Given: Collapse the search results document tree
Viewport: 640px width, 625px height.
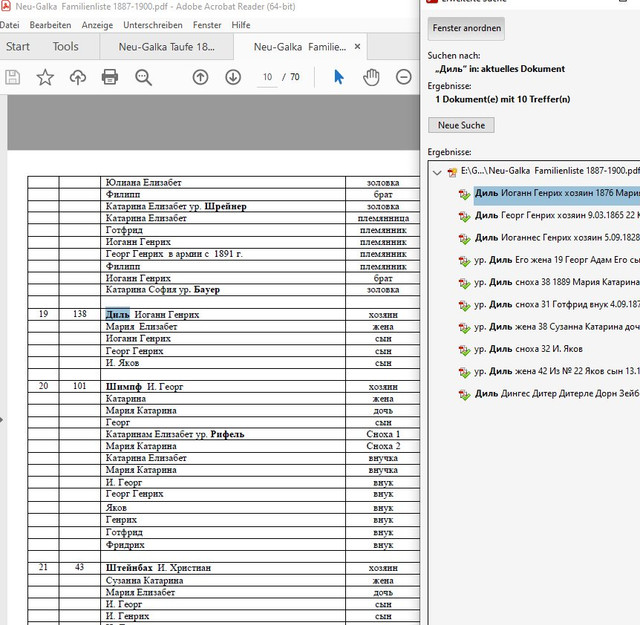Looking at the screenshot, I should coord(437,172).
